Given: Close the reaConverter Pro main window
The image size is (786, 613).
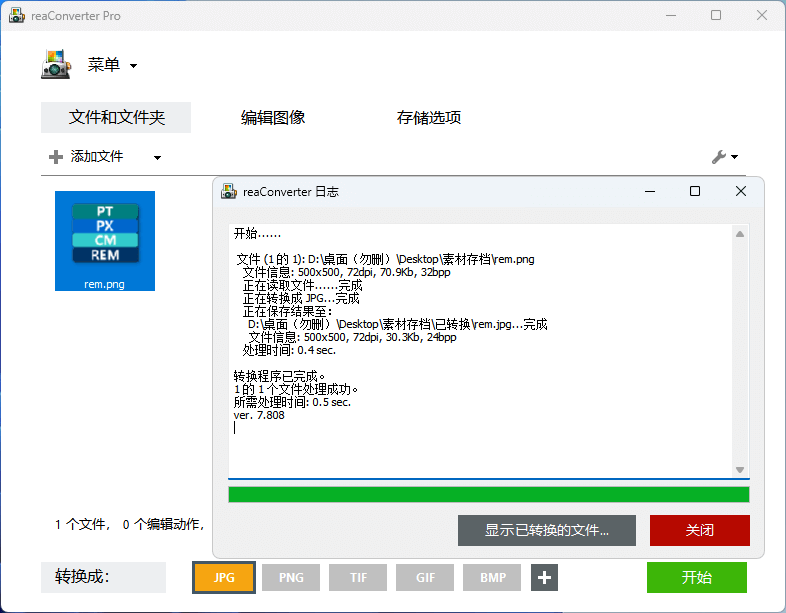Looking at the screenshot, I should [762, 16].
